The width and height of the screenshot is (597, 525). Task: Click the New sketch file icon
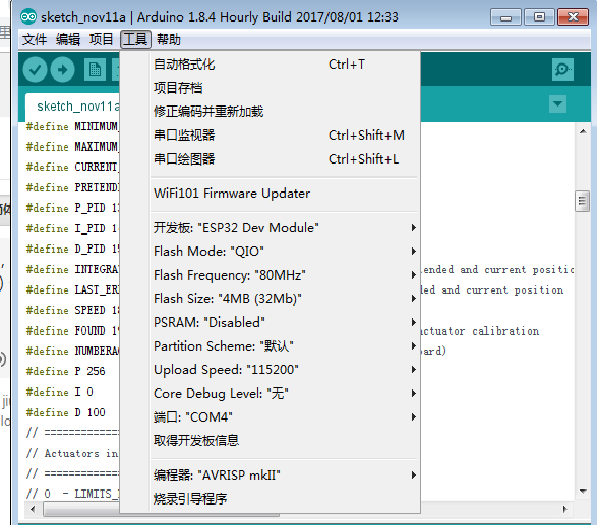pyautogui.click(x=95, y=70)
